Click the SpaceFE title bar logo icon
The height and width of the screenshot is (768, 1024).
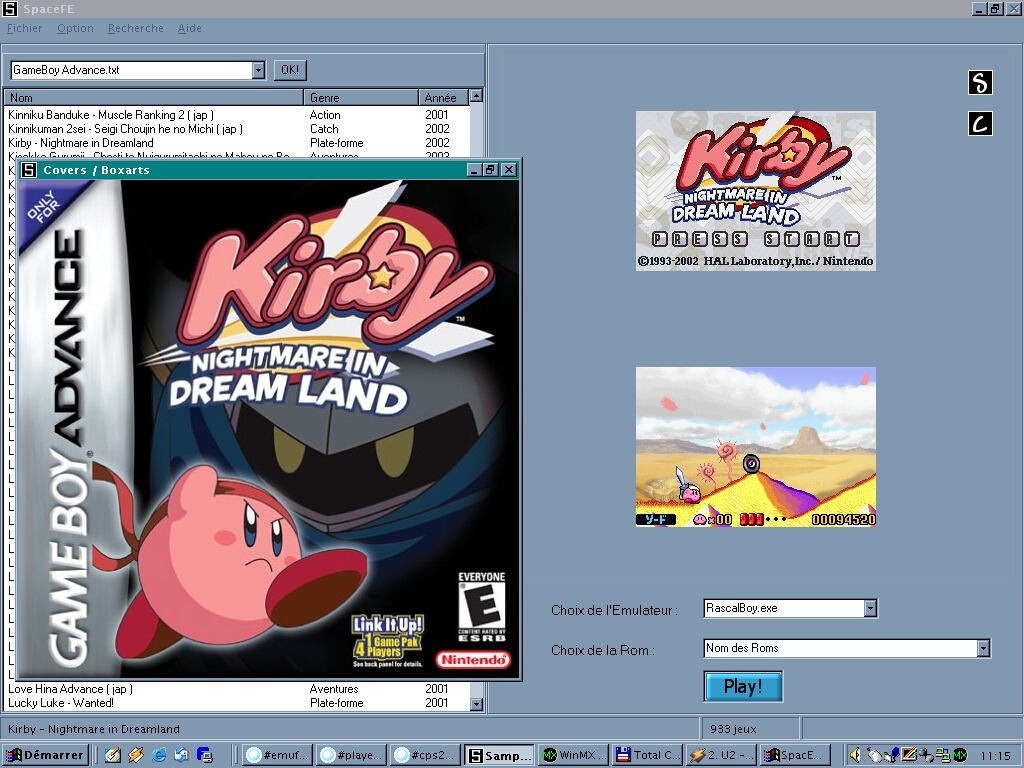point(10,8)
